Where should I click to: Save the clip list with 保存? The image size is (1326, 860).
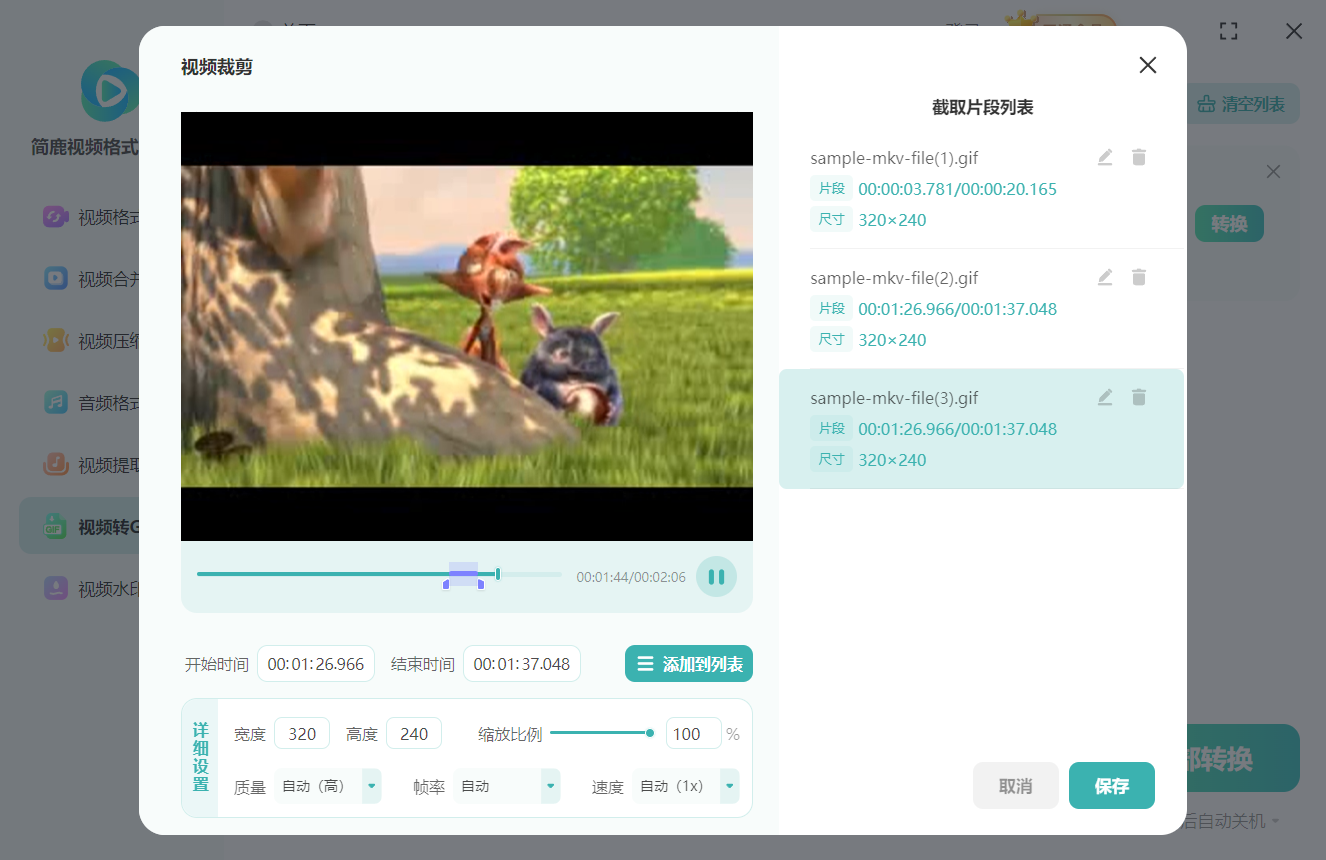click(x=1111, y=786)
